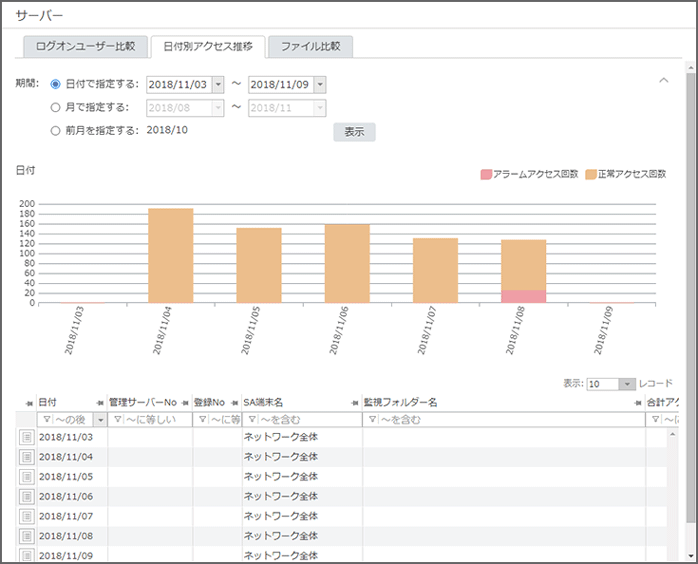698x564 pixels.
Task: Open start date 2018/11/03 dropdown
Action: [x=218, y=85]
